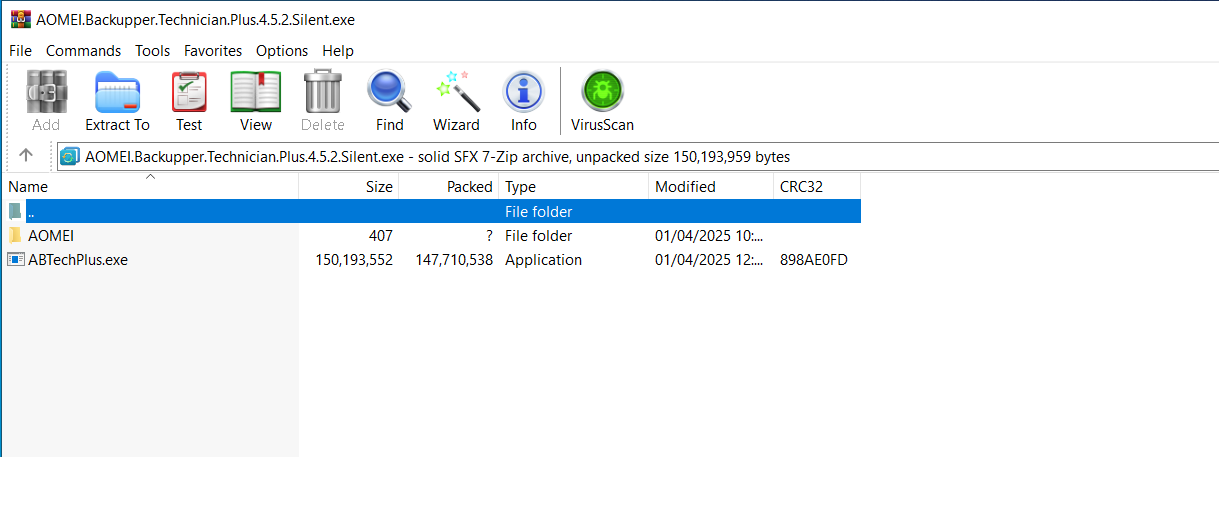Show archive Info icon

point(523,92)
